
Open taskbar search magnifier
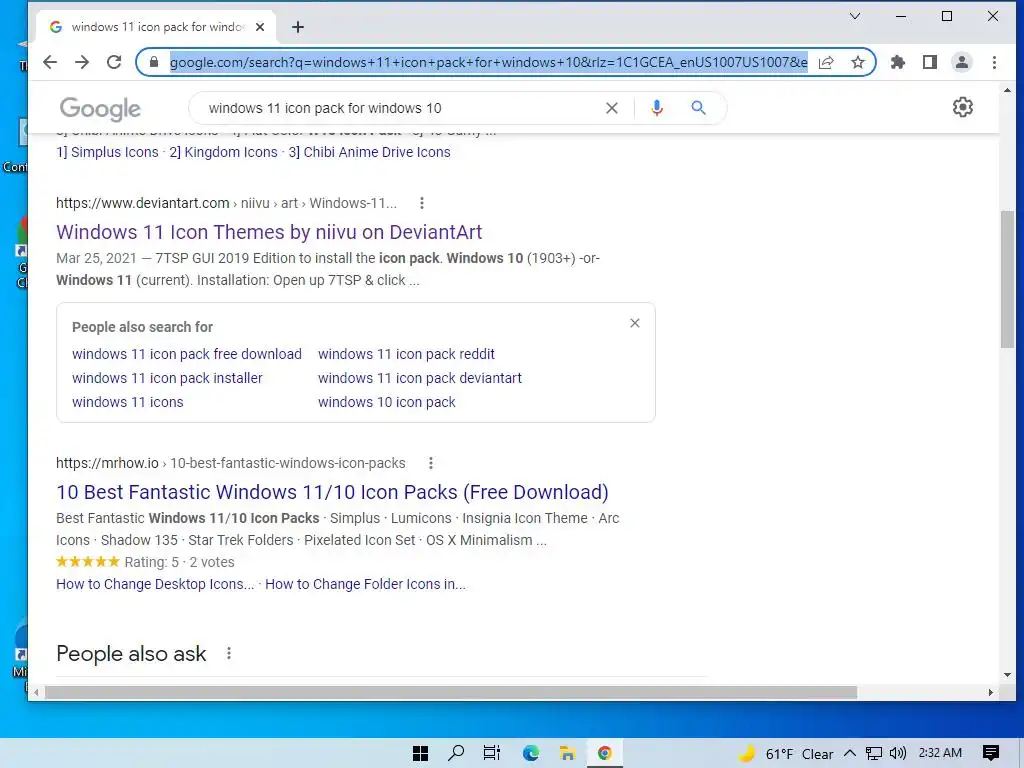point(456,753)
